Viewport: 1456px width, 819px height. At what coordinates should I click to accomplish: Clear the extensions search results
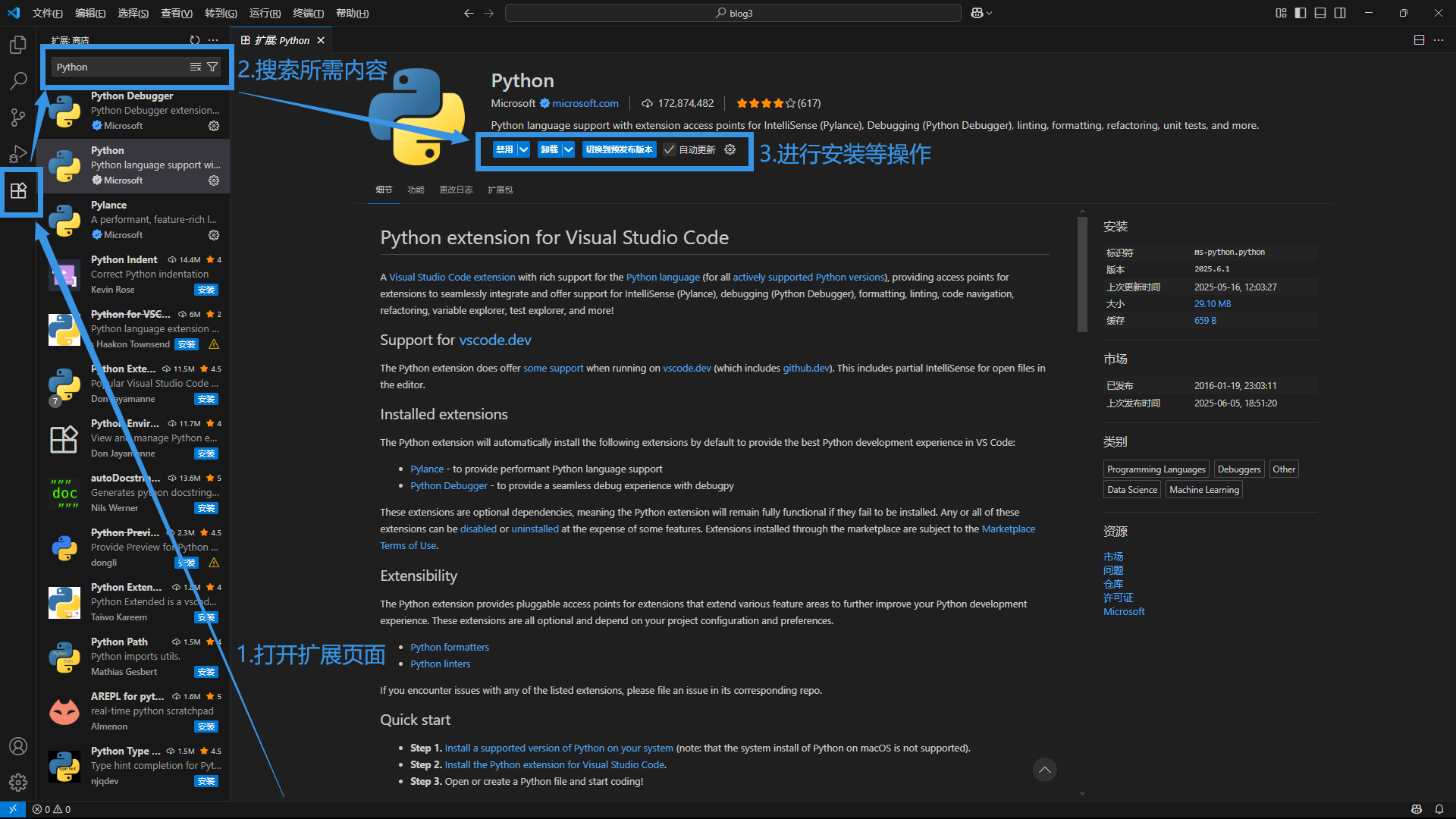196,67
